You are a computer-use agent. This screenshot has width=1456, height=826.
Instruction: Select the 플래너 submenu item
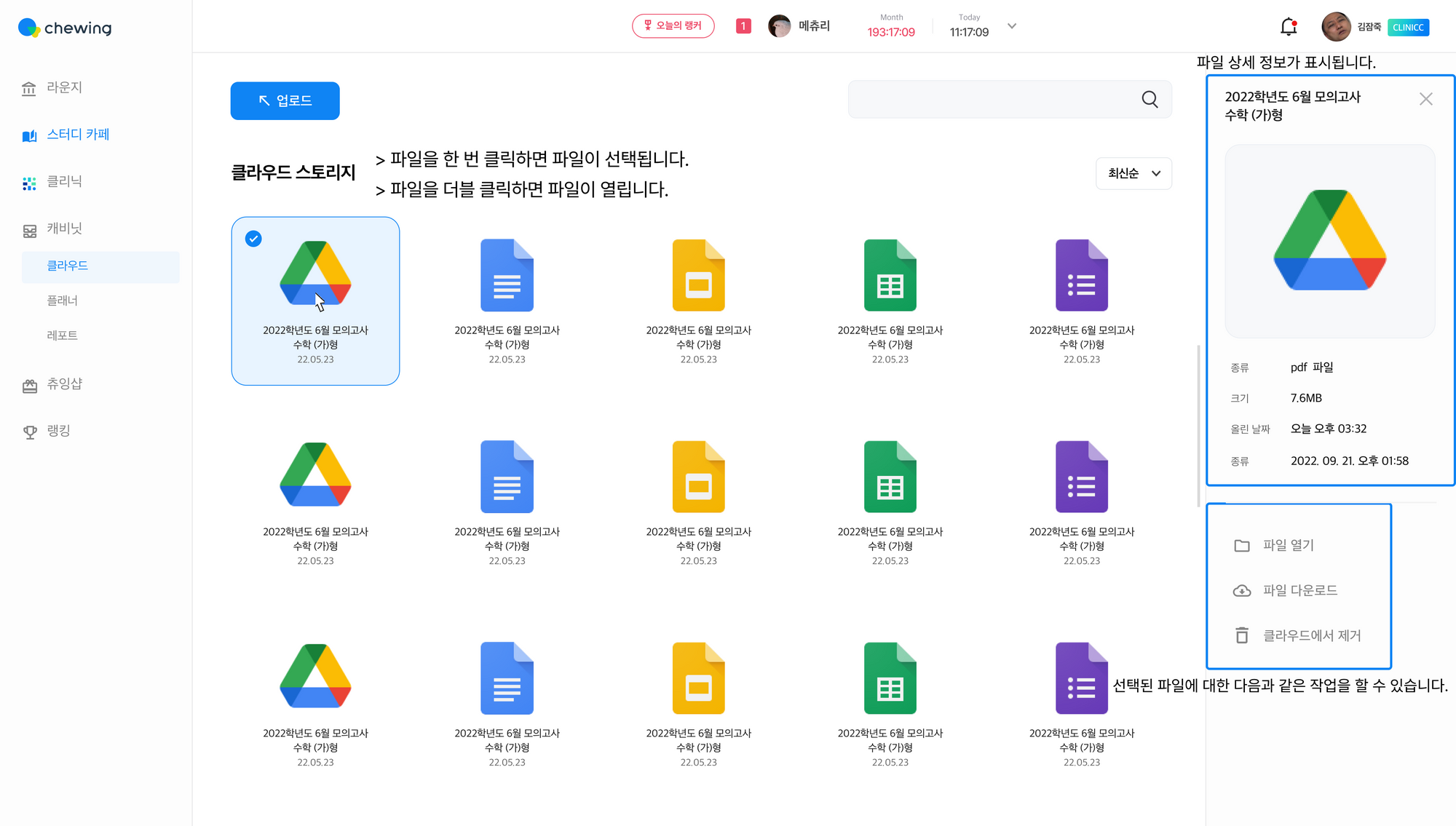tap(63, 301)
